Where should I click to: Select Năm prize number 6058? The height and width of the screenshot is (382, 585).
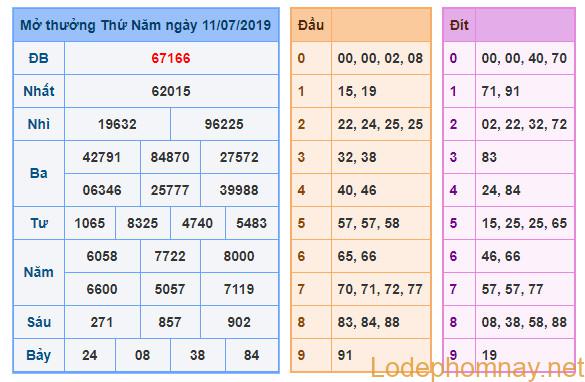coord(102,256)
